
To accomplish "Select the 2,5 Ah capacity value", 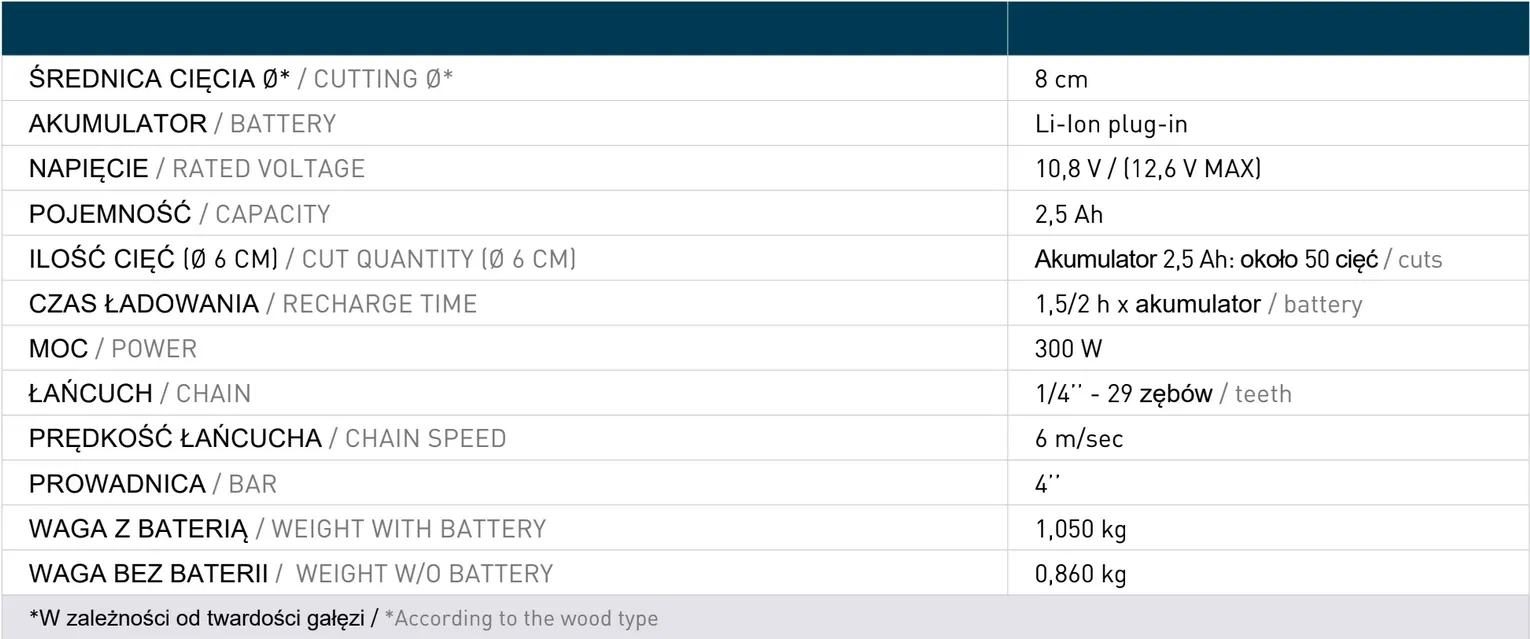I will pyautogui.click(x=1069, y=215).
